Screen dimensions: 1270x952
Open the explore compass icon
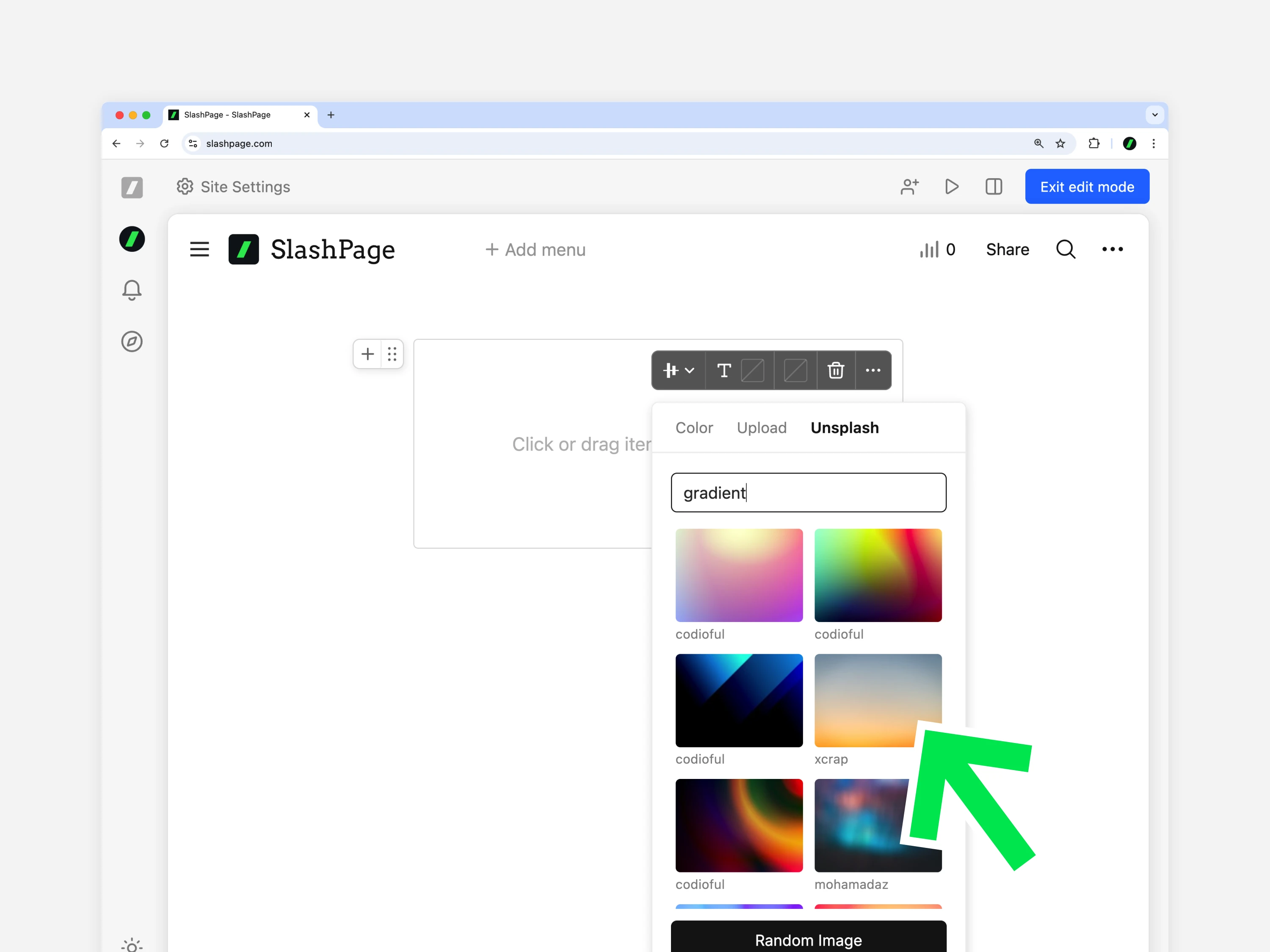132,341
